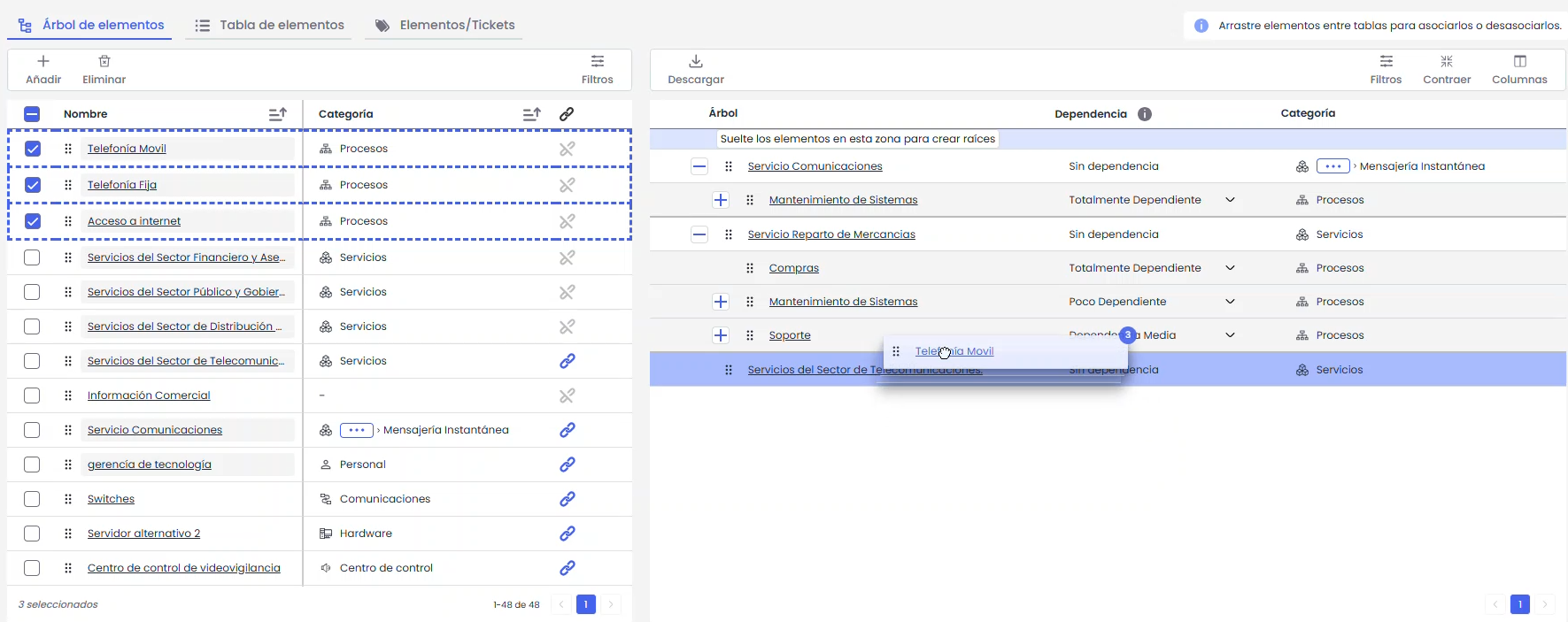
Task: Click the link icon for Switches row
Action: coord(568,499)
